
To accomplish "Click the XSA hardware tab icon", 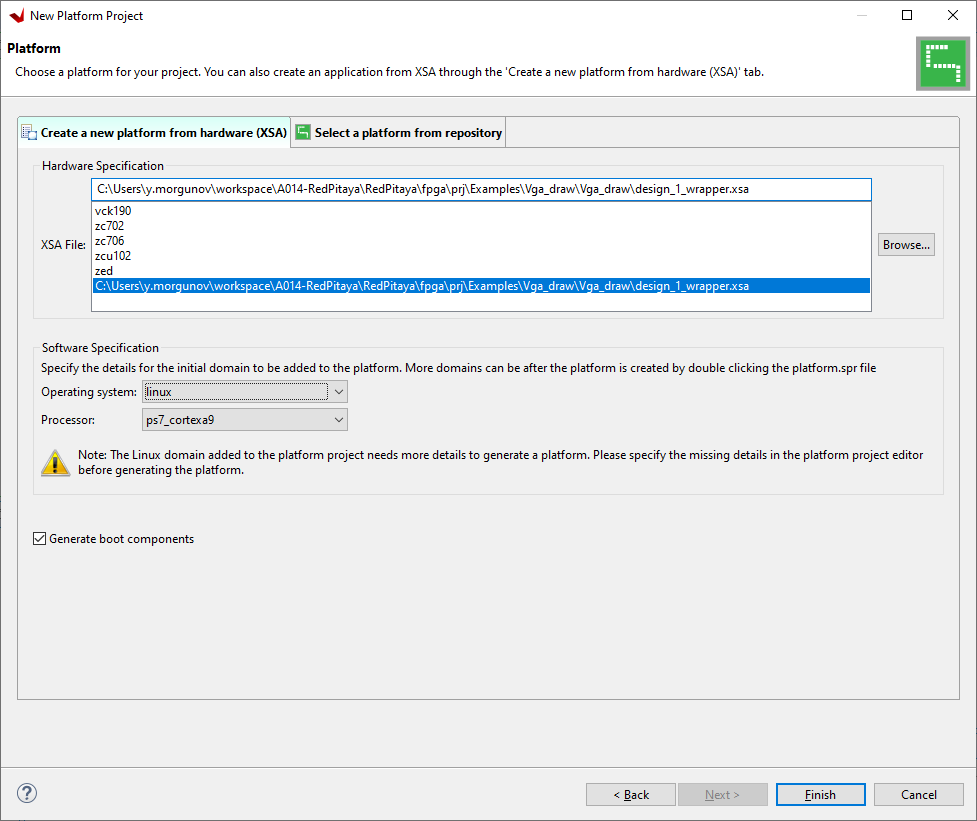I will coord(29,132).
